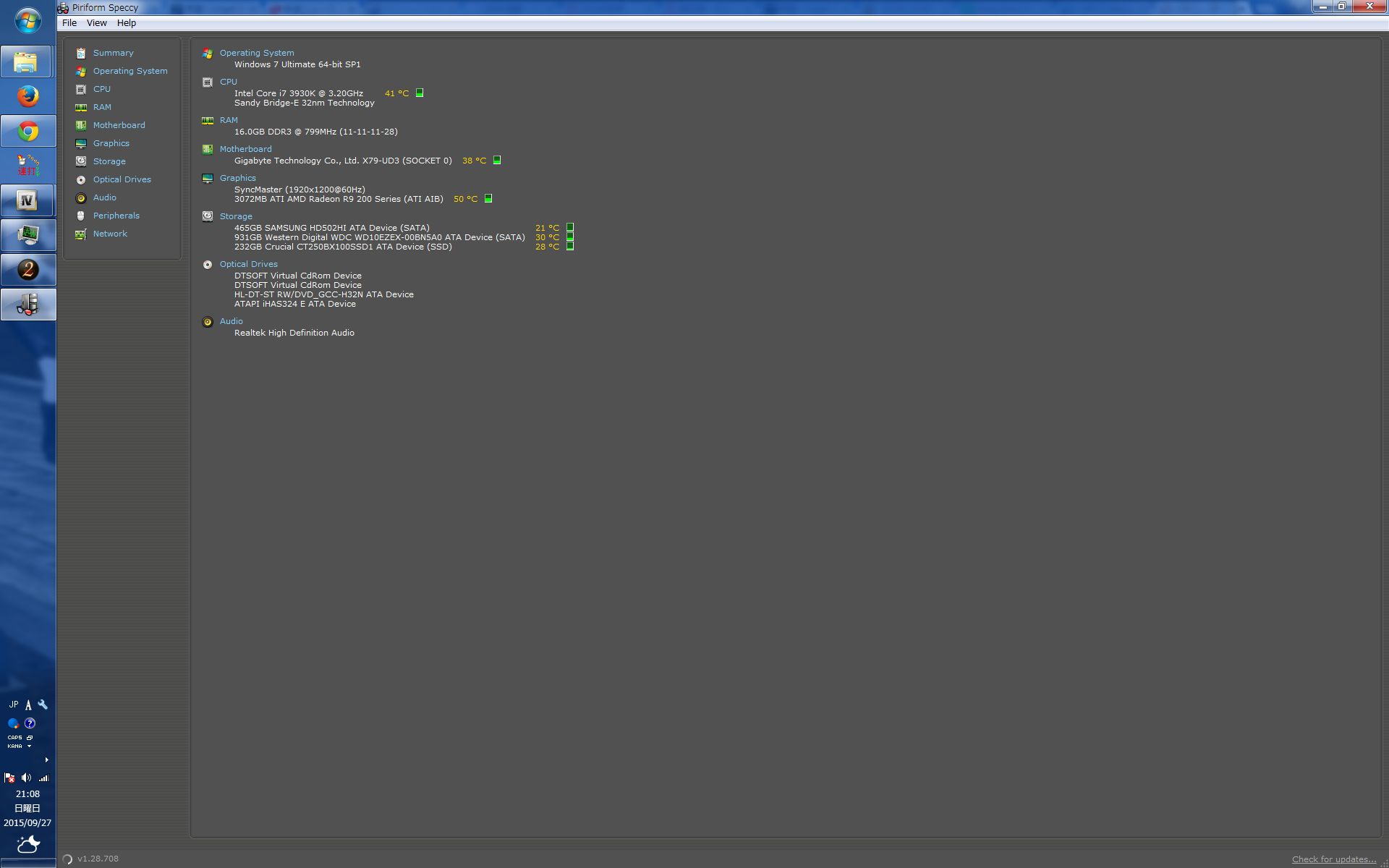Open the RAM section heading link
Image resolution: width=1389 pixels, height=868 pixels.
pos(229,120)
